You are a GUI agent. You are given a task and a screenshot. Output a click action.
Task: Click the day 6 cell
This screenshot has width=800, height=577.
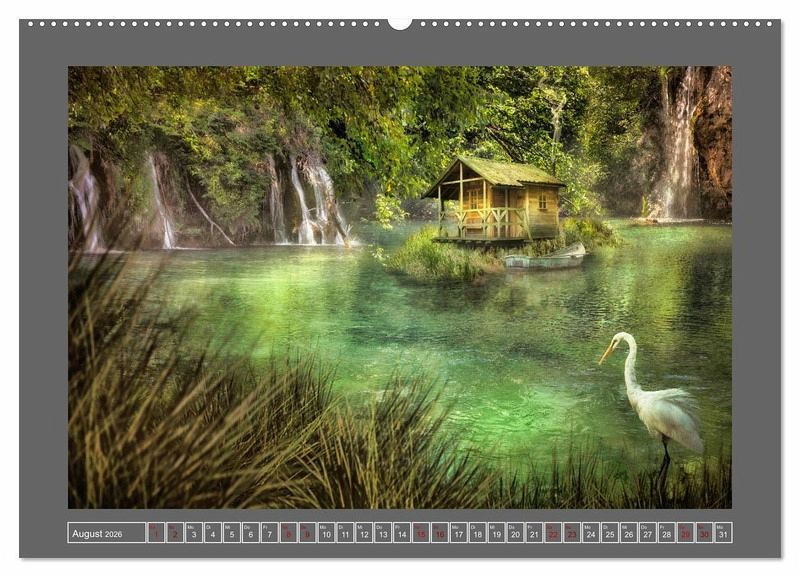(x=251, y=532)
